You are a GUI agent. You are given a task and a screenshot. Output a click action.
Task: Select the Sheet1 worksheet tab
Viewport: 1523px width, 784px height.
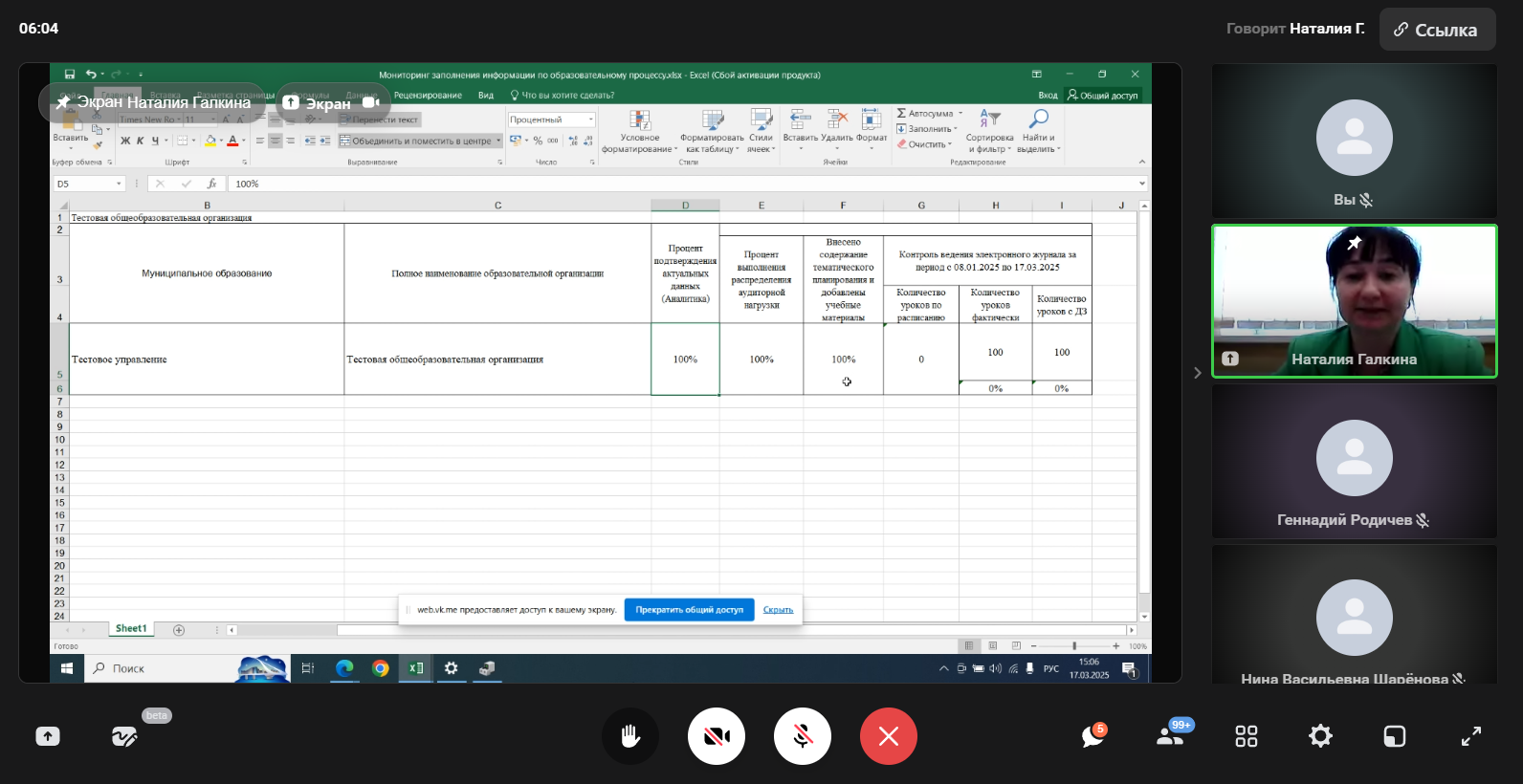coord(131,629)
